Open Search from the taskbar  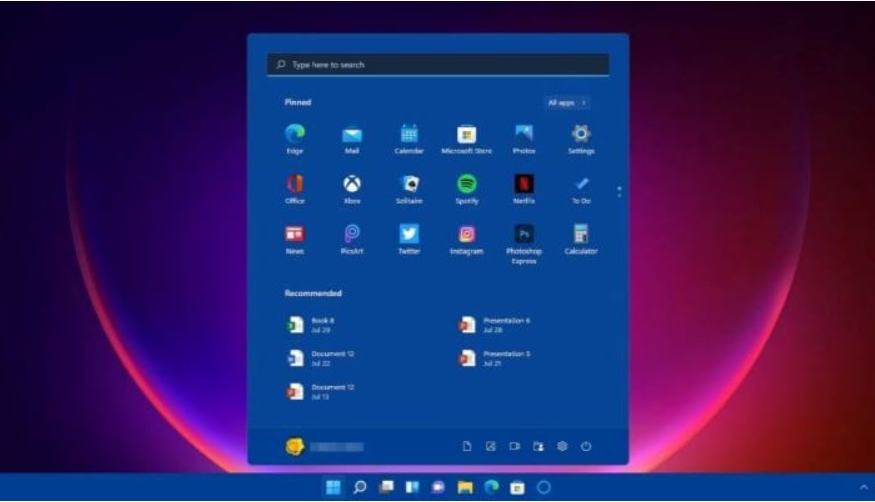click(x=360, y=487)
